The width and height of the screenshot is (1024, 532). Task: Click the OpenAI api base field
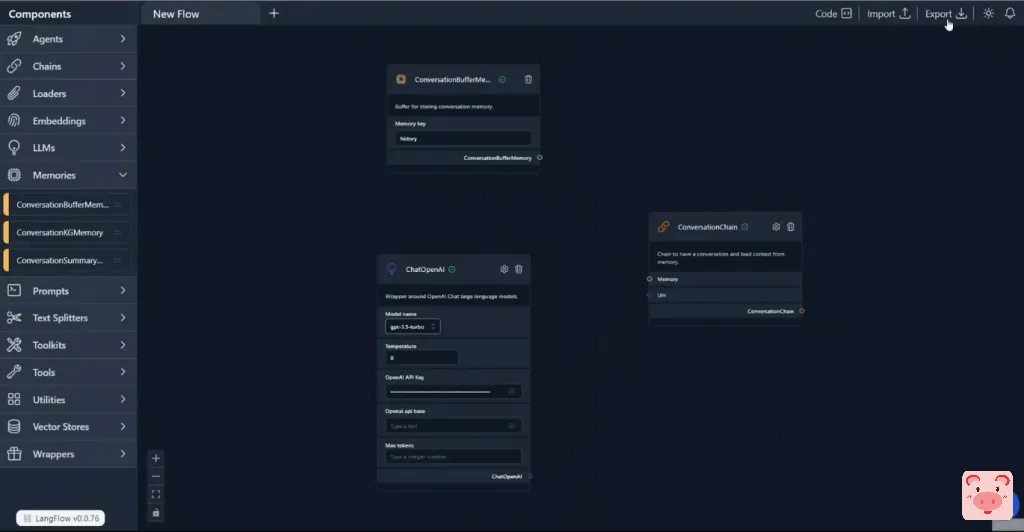click(x=454, y=426)
